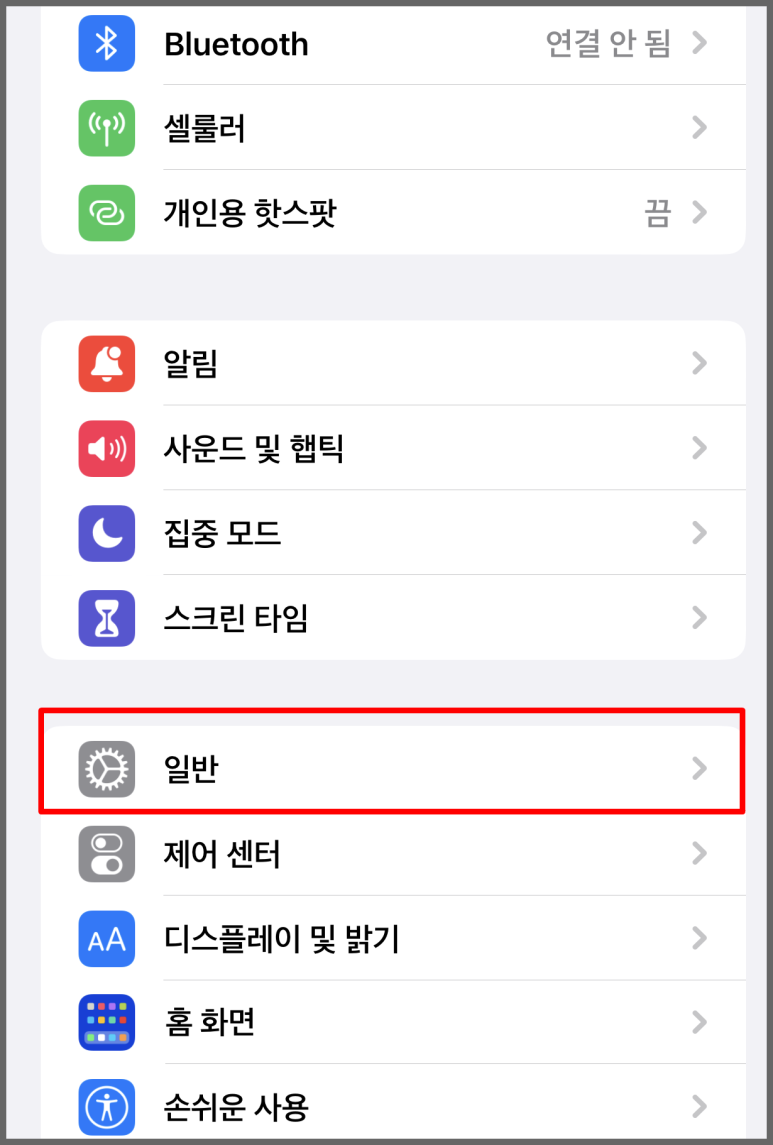
Task: Tap the 개인용 핫스팟 chain-link icon
Action: pos(107,212)
